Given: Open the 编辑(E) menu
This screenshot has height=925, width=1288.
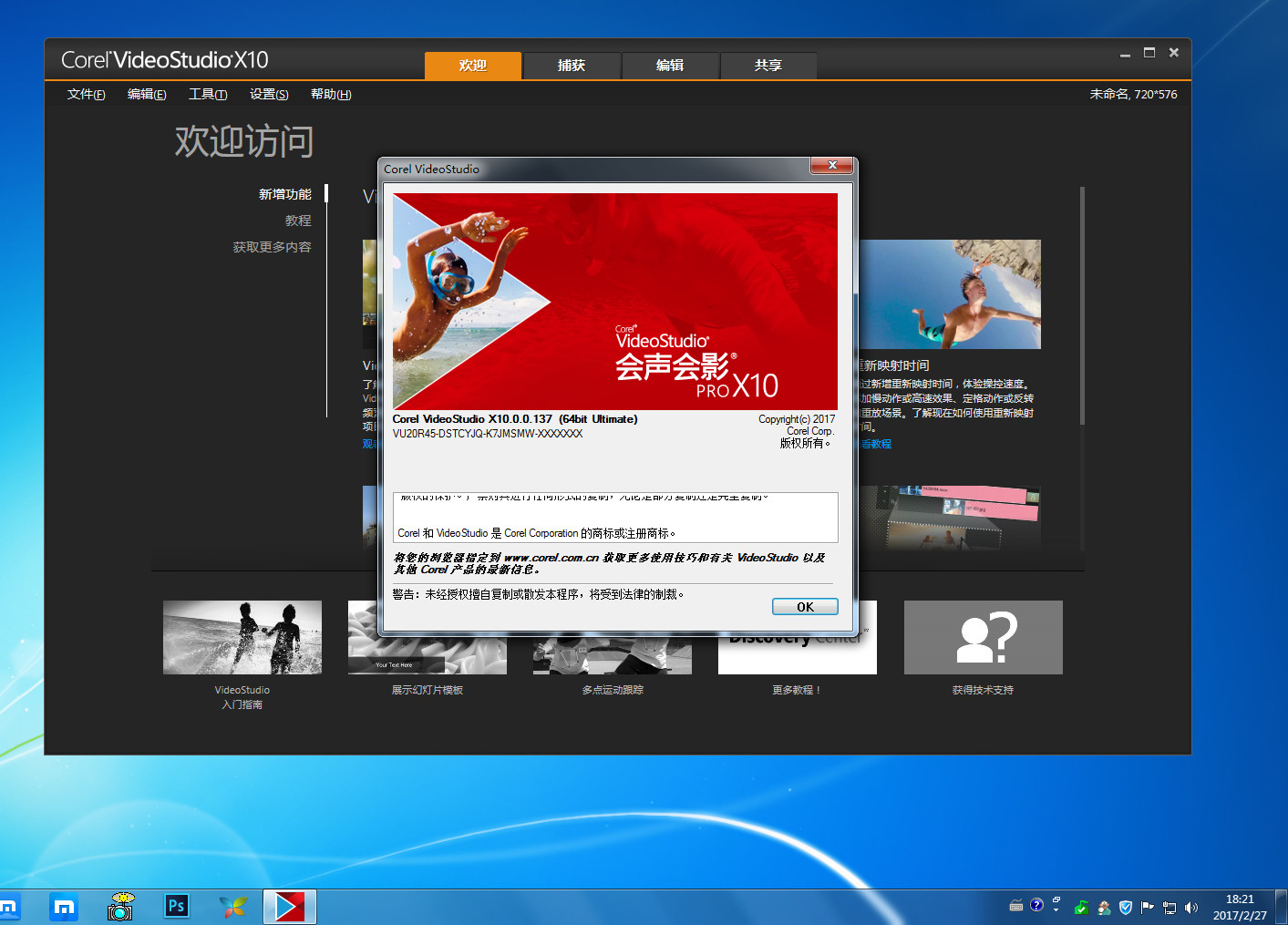Looking at the screenshot, I should (147, 94).
